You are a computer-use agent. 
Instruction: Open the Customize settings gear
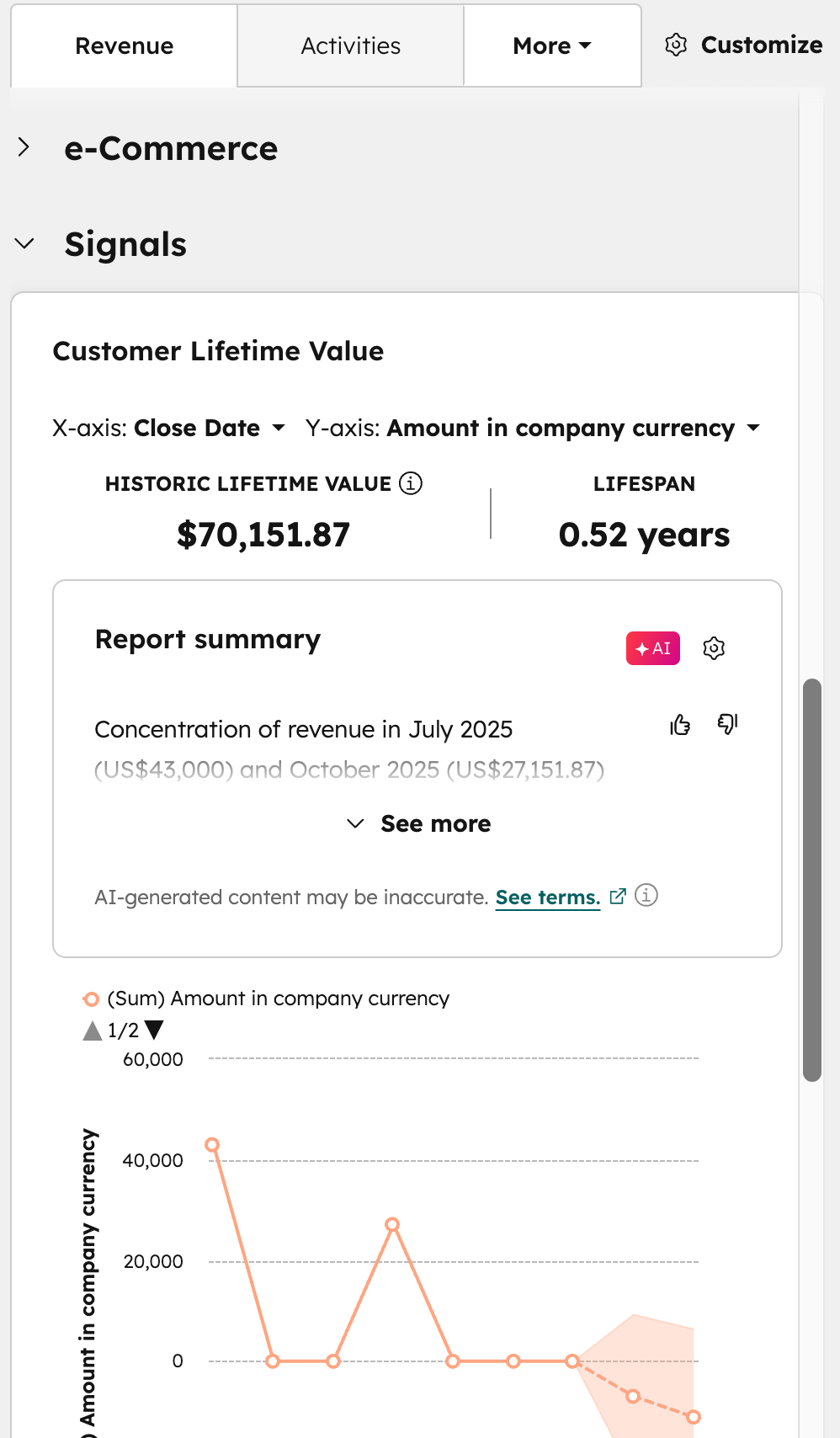pyautogui.click(x=675, y=45)
